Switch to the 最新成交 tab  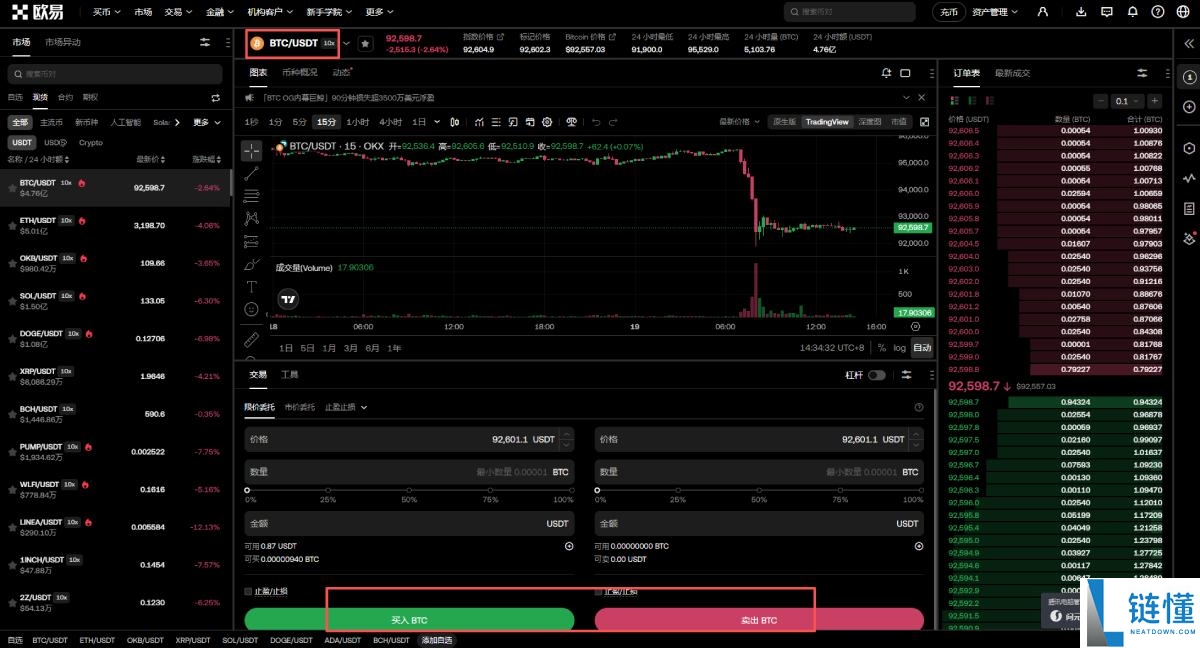(x=1012, y=73)
